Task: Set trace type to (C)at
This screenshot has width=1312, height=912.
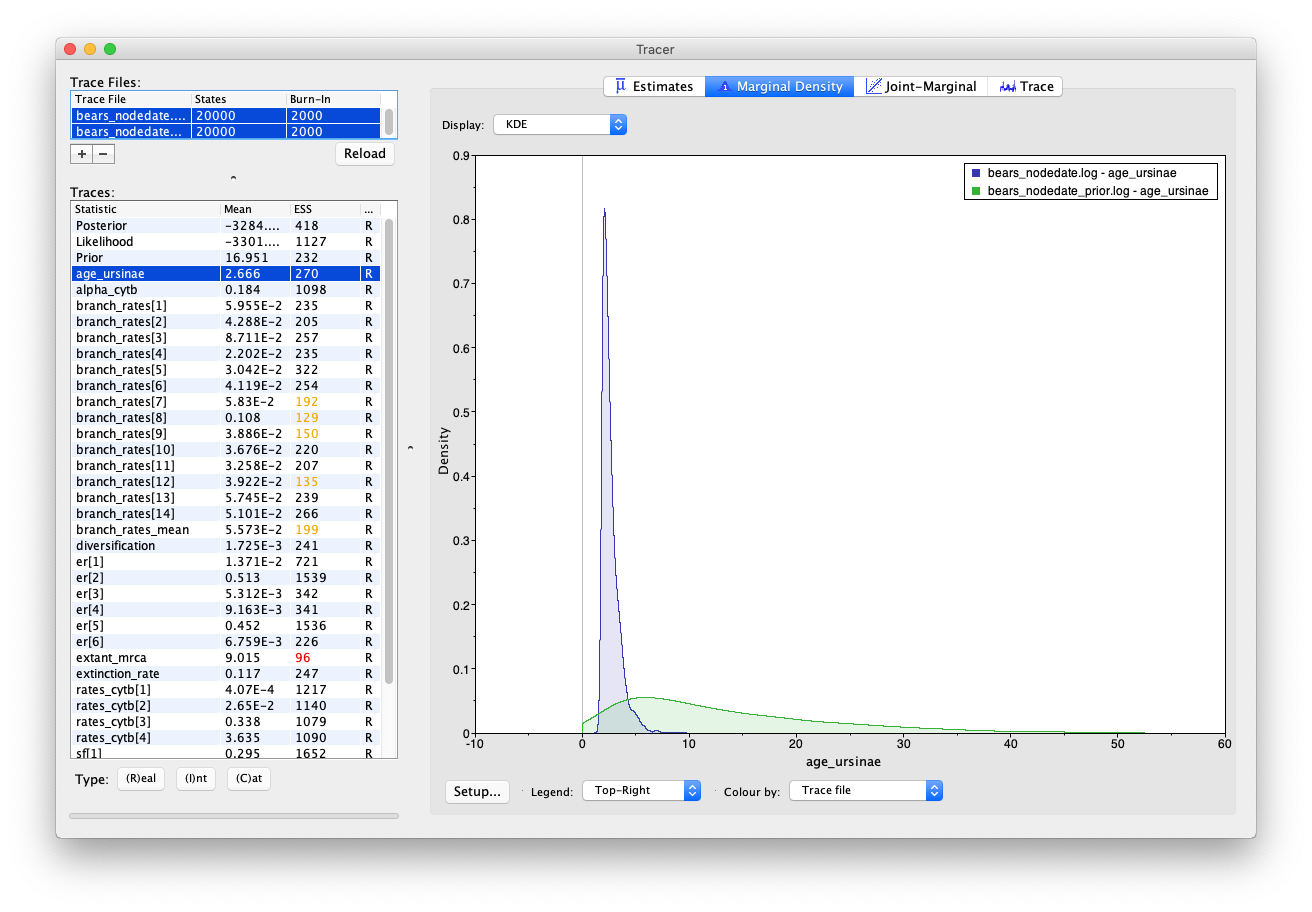Action: [x=249, y=779]
